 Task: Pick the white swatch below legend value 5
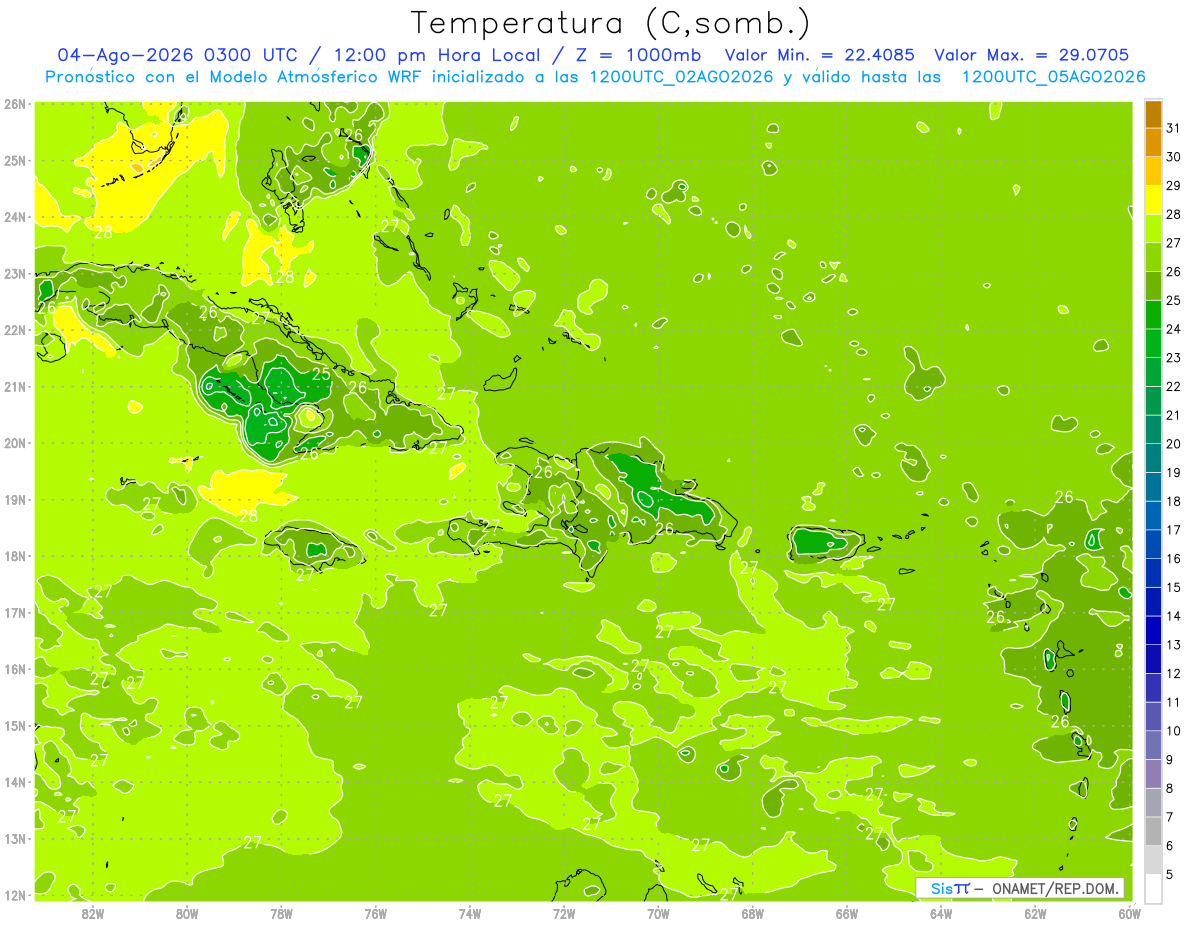[1153, 888]
